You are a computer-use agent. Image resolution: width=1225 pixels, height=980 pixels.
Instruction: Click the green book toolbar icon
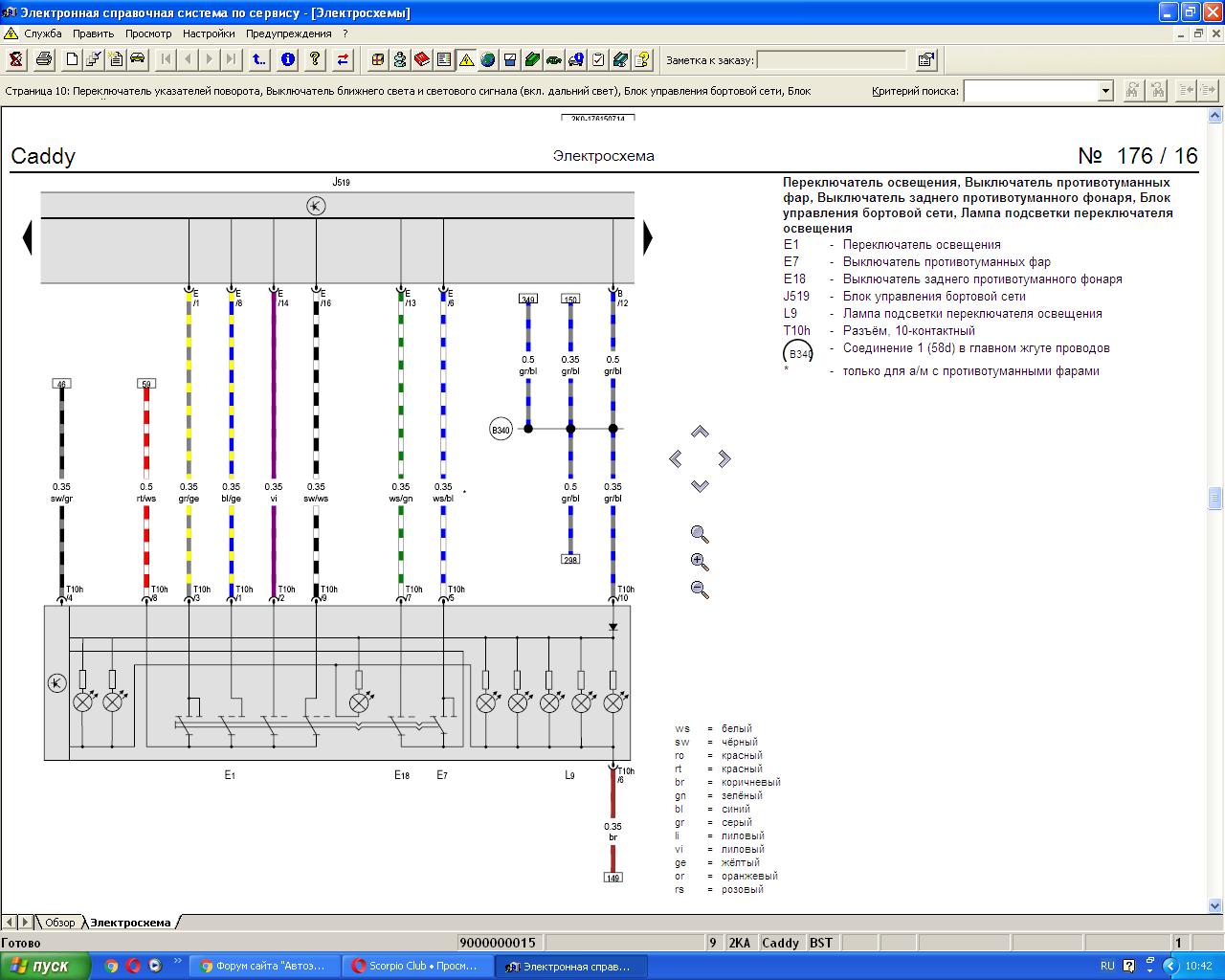click(532, 59)
